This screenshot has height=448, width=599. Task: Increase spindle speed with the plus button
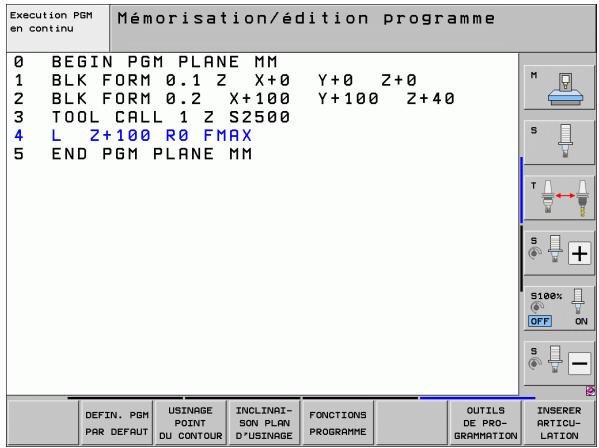[x=579, y=253]
